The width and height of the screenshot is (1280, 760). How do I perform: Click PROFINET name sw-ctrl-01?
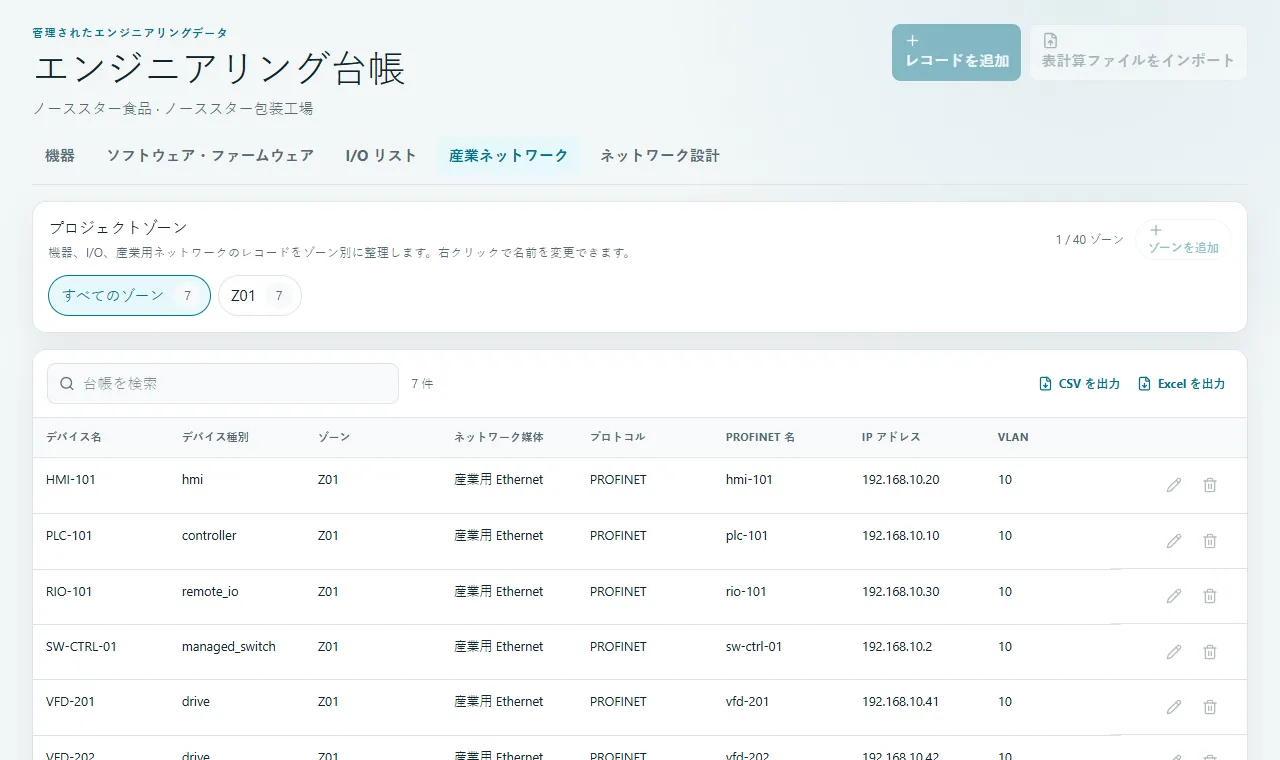click(754, 647)
